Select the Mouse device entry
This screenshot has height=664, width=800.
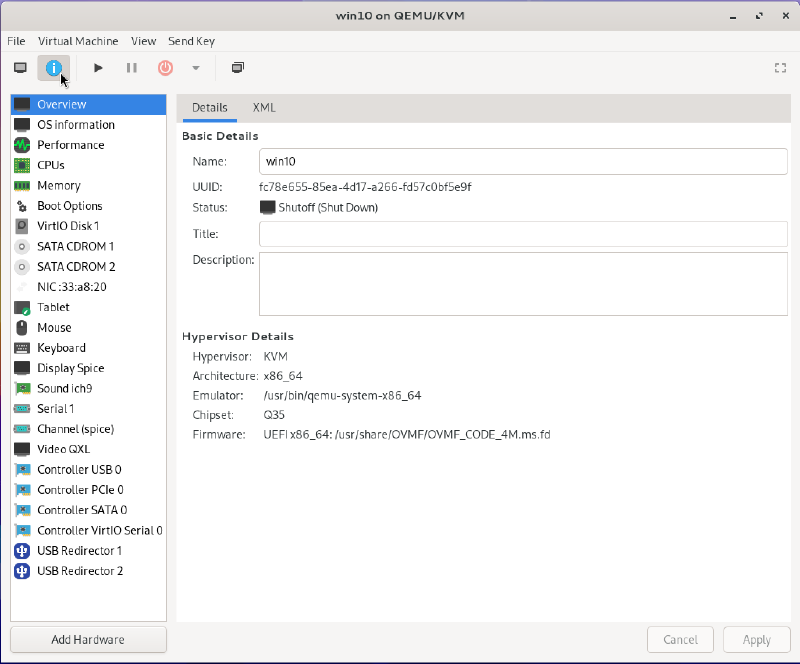(88, 328)
